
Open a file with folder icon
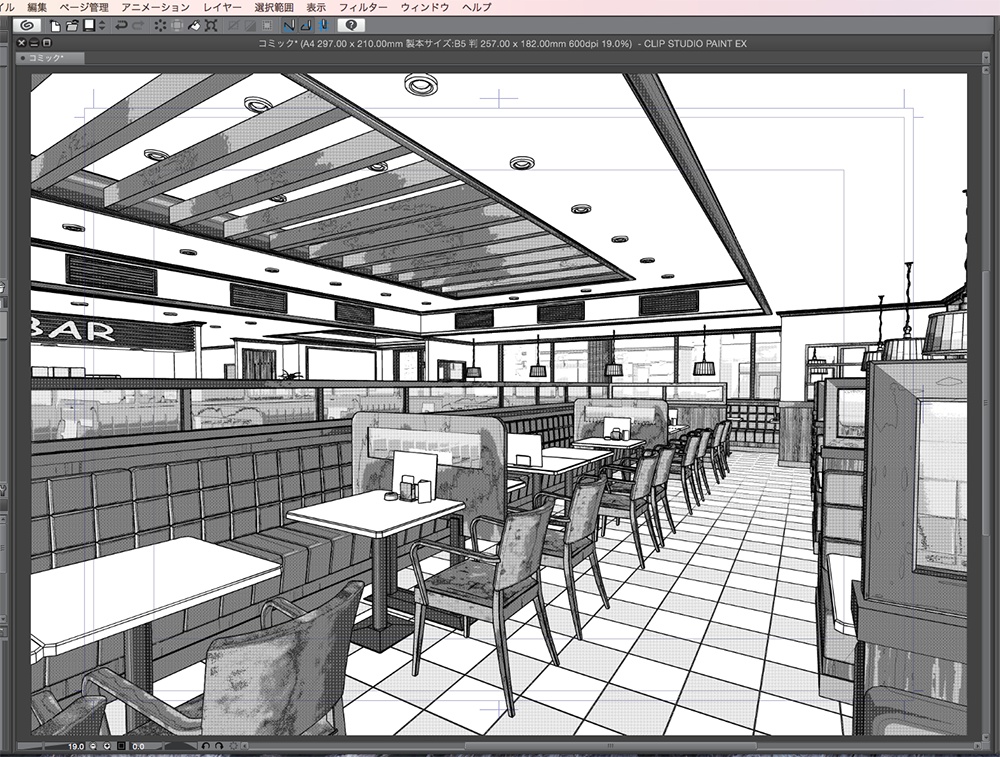pos(72,26)
